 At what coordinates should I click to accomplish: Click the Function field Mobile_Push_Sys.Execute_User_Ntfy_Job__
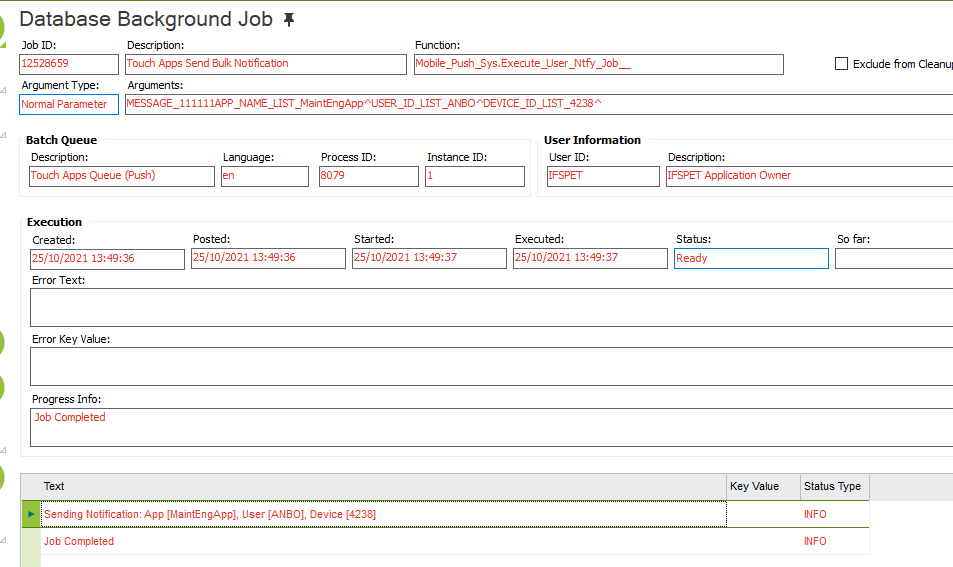pyautogui.click(x=599, y=64)
